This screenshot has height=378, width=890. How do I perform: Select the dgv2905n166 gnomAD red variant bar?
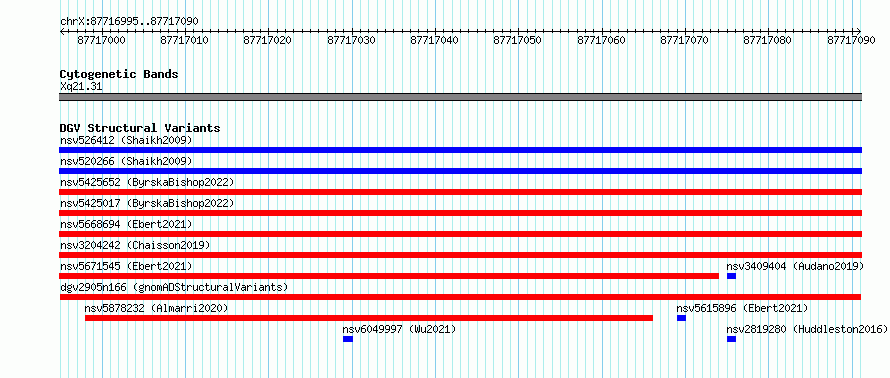pyautogui.click(x=460, y=297)
